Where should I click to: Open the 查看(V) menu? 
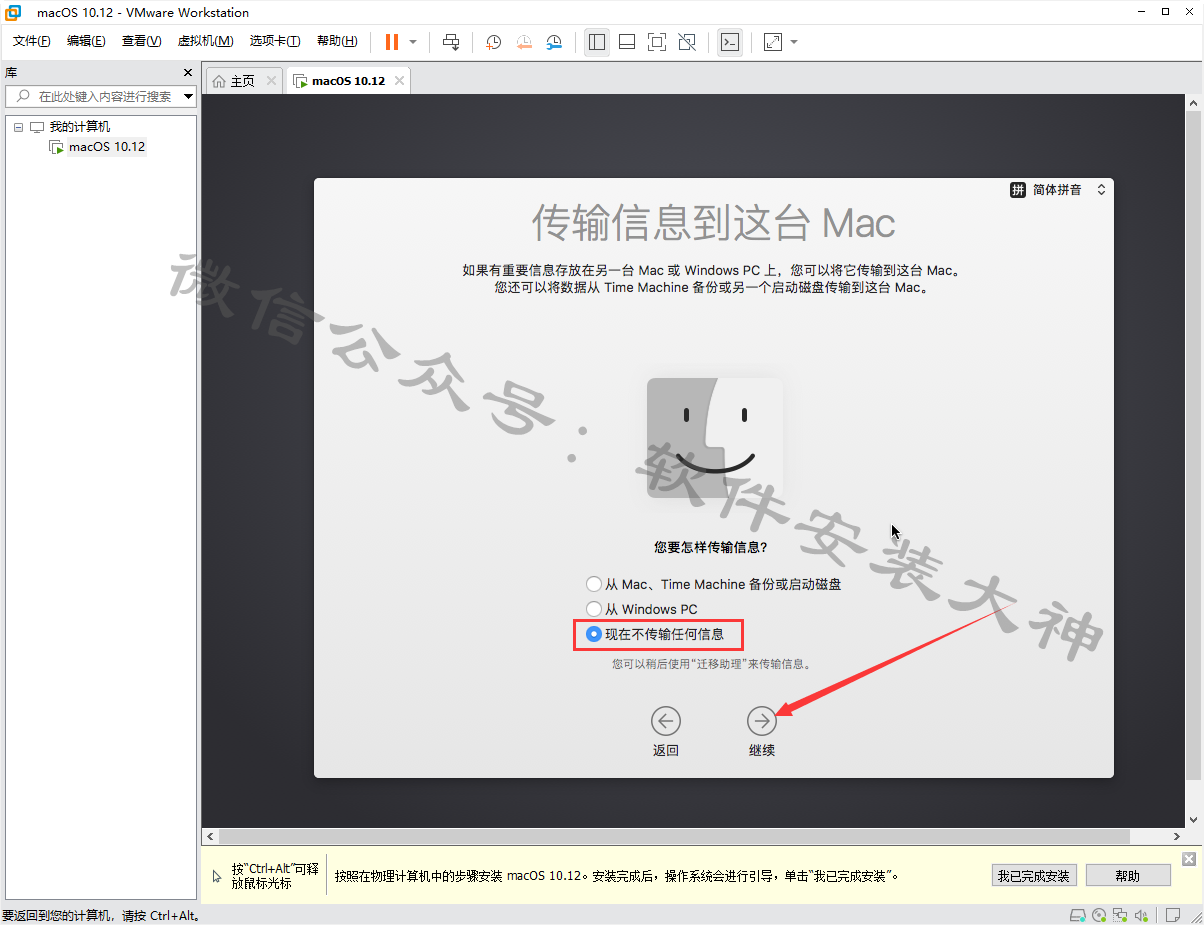pyautogui.click(x=141, y=41)
